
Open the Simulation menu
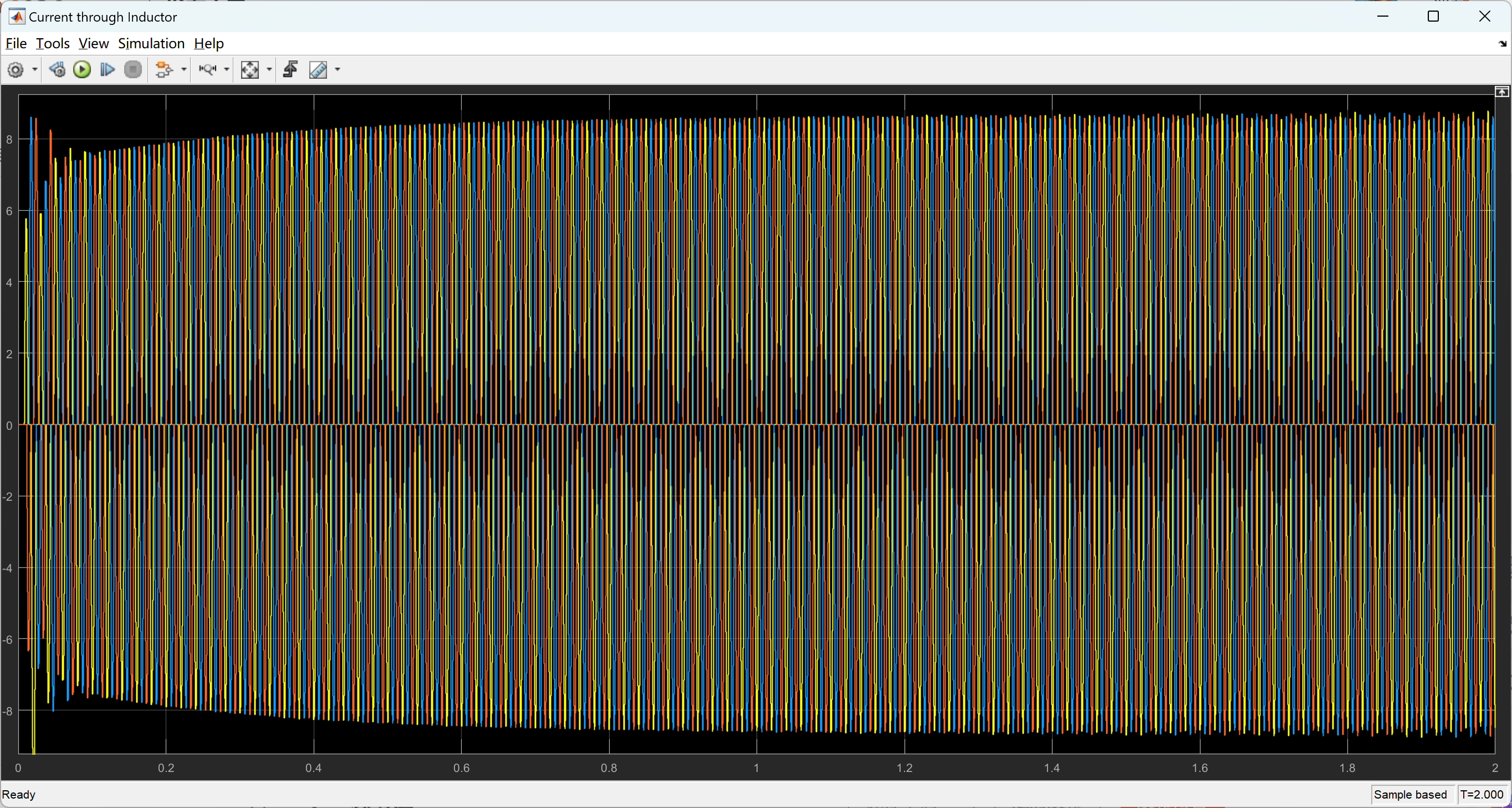151,43
